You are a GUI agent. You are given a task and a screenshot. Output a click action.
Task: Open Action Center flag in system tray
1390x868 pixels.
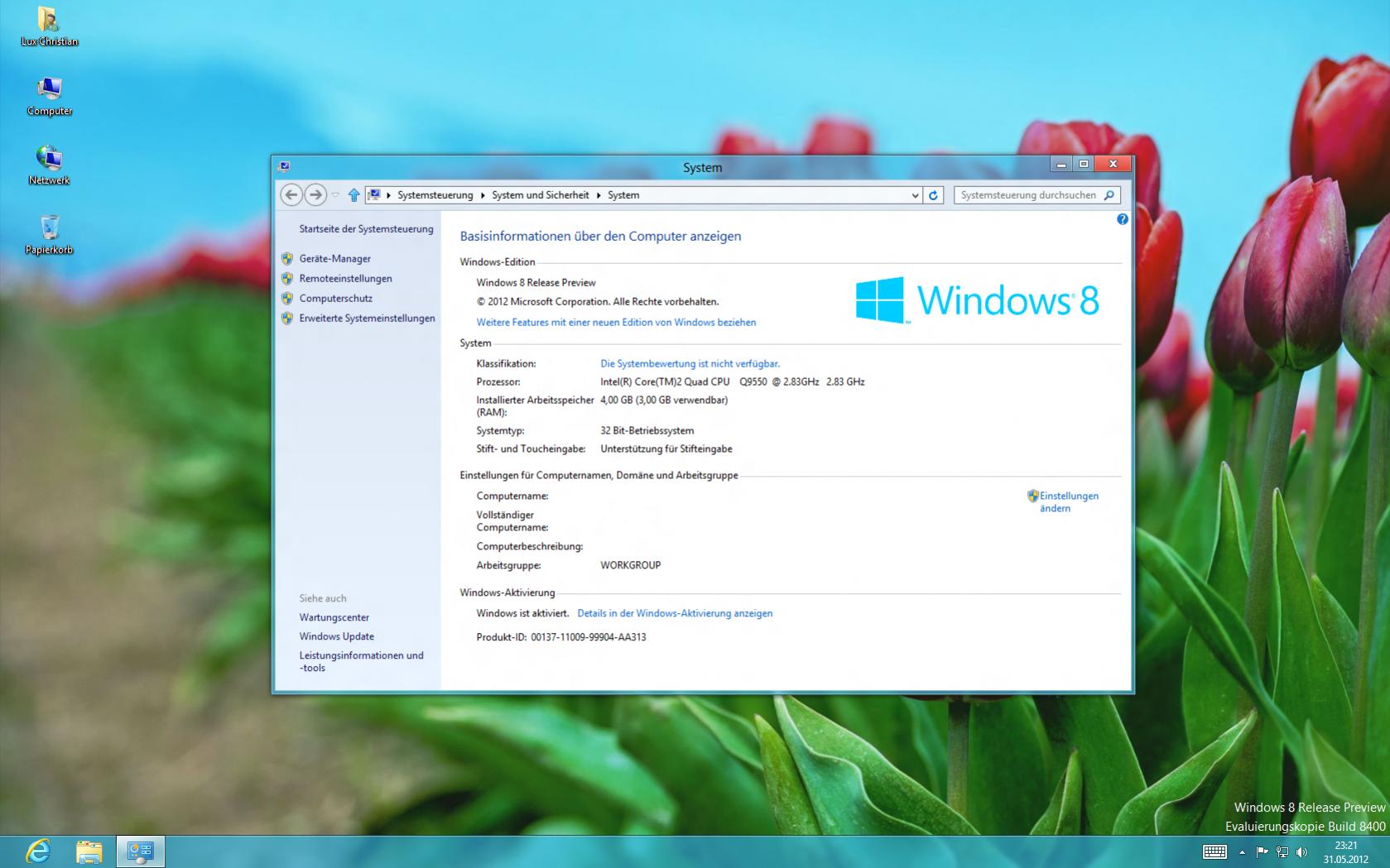pos(1262,851)
